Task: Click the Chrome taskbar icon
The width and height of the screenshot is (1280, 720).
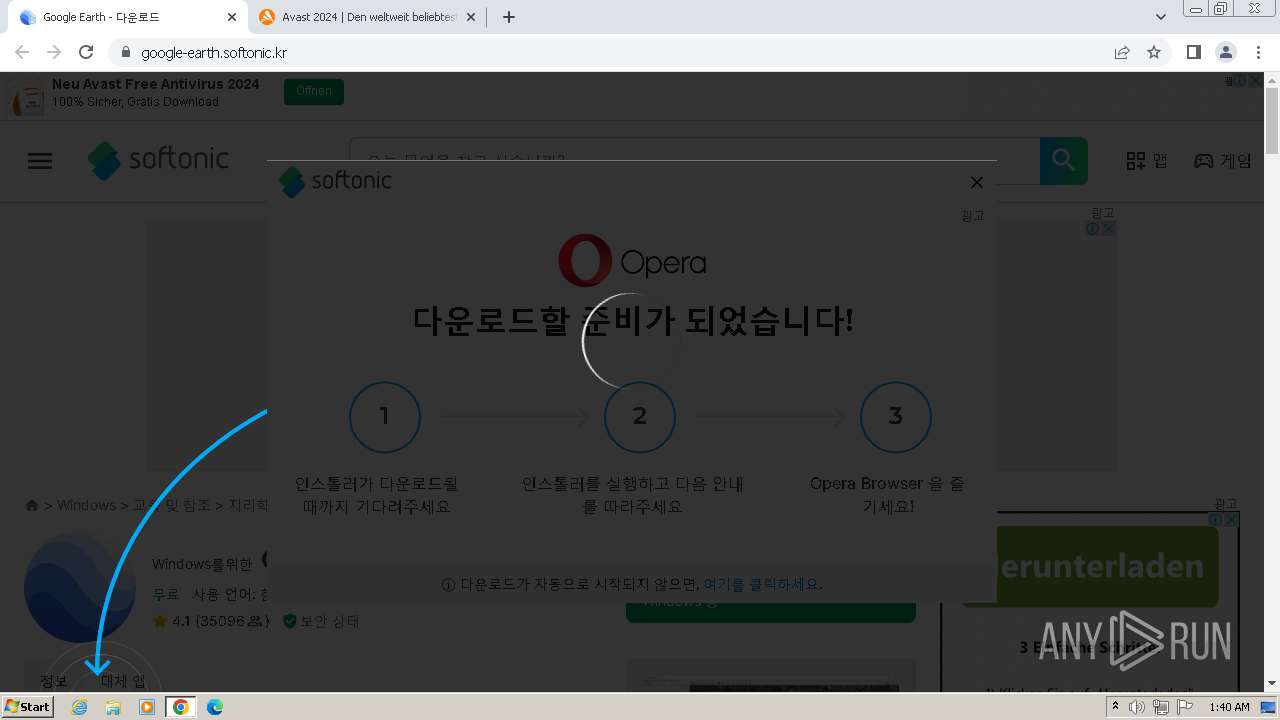Action: tap(181, 707)
